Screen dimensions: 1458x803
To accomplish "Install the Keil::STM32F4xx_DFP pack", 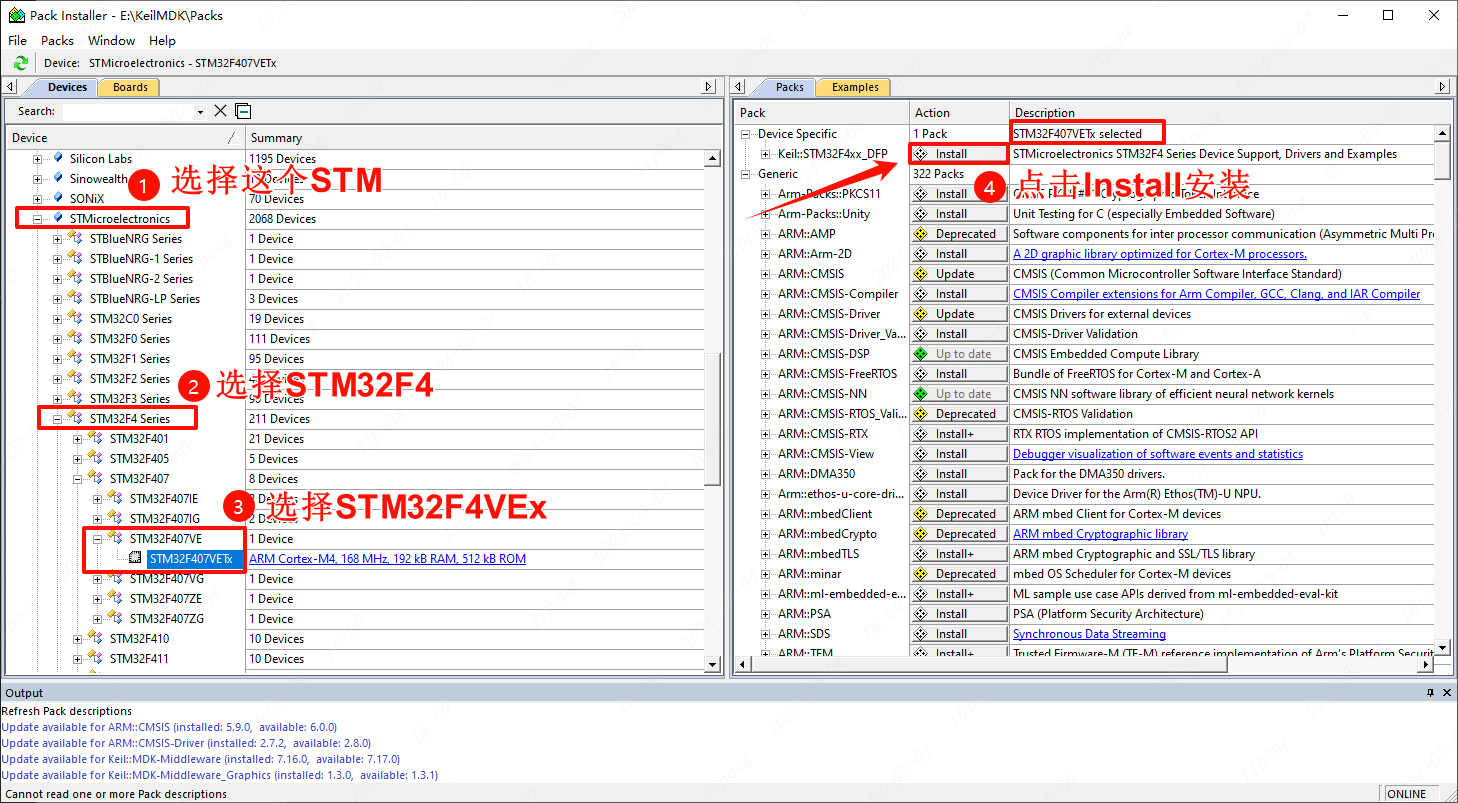I will (x=958, y=154).
